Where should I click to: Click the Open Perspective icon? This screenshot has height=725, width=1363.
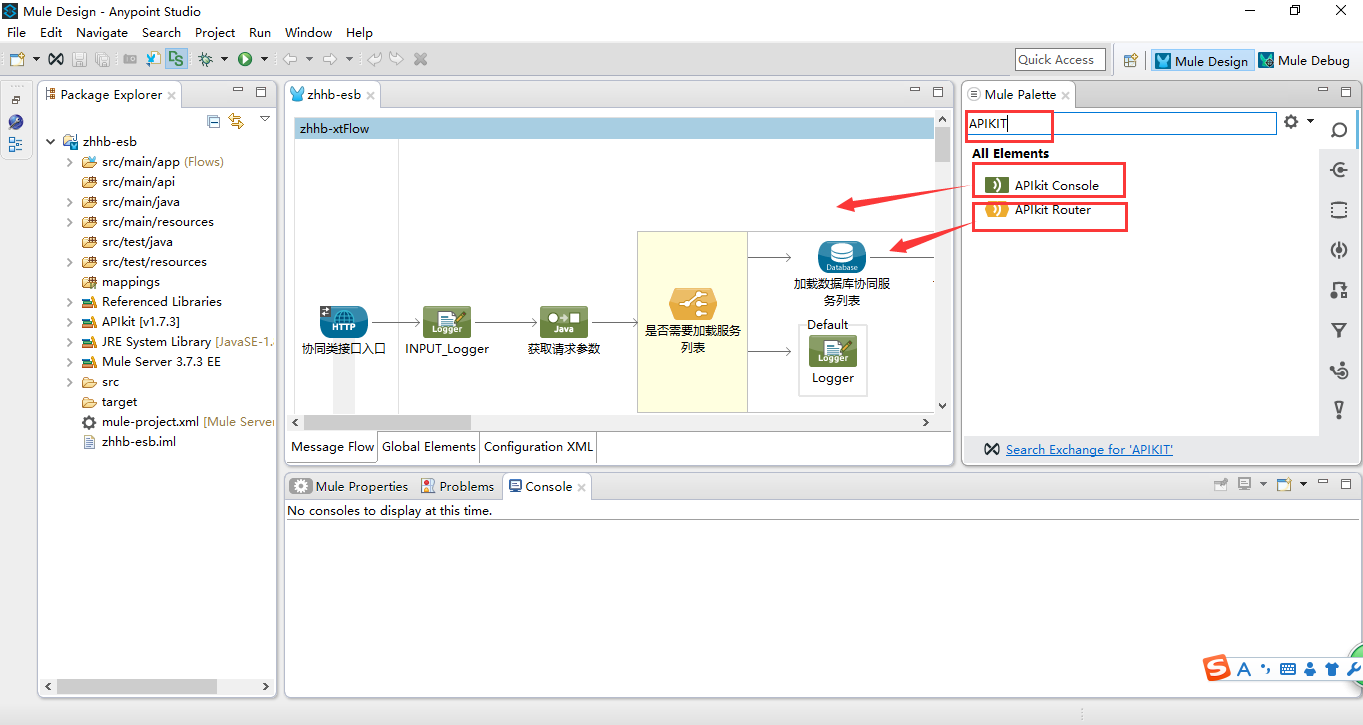(x=1130, y=60)
